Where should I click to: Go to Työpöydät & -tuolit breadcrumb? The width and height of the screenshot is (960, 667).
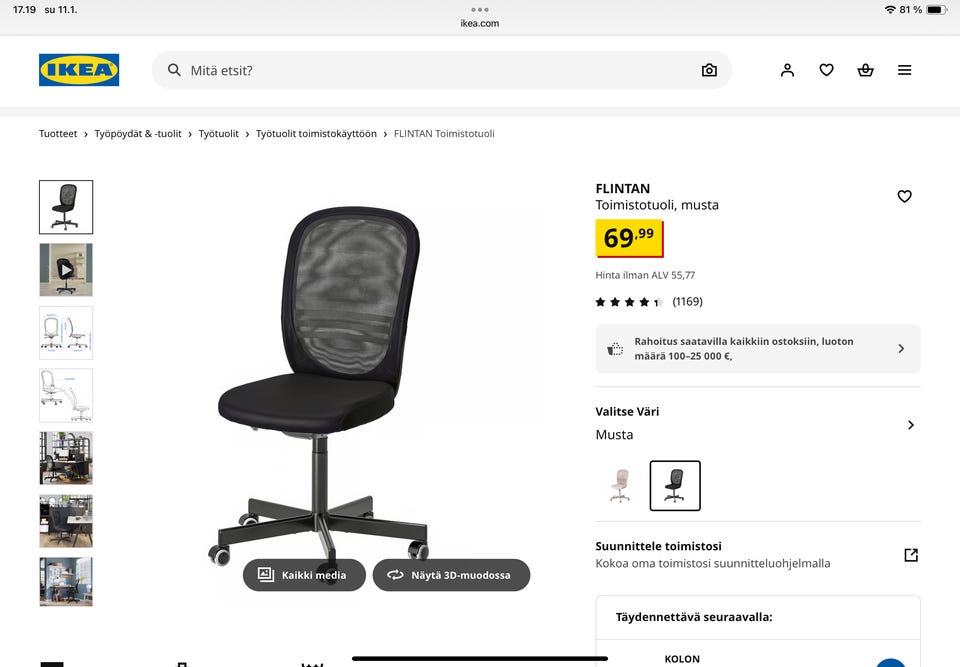pyautogui.click(x=138, y=134)
